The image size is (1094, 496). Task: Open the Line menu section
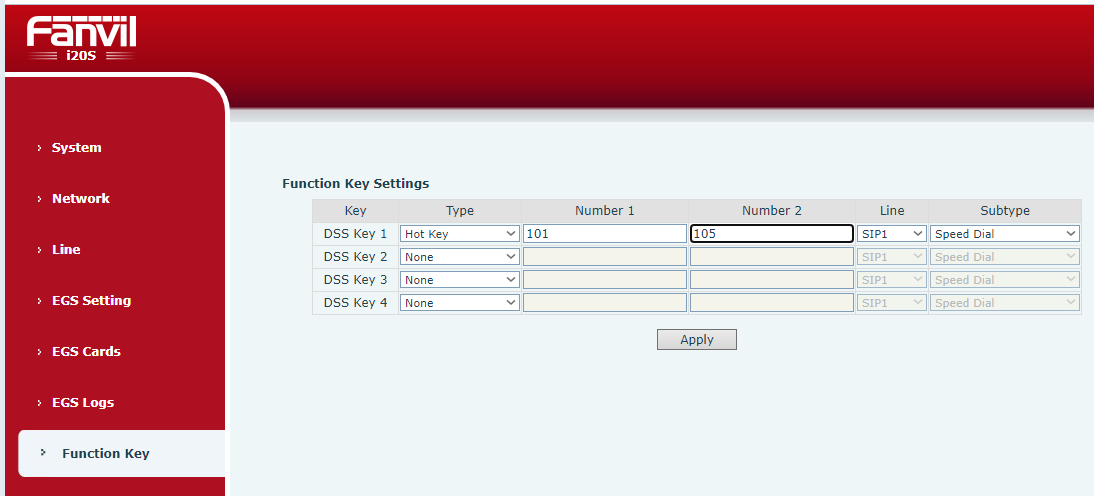pyautogui.click(x=66, y=250)
